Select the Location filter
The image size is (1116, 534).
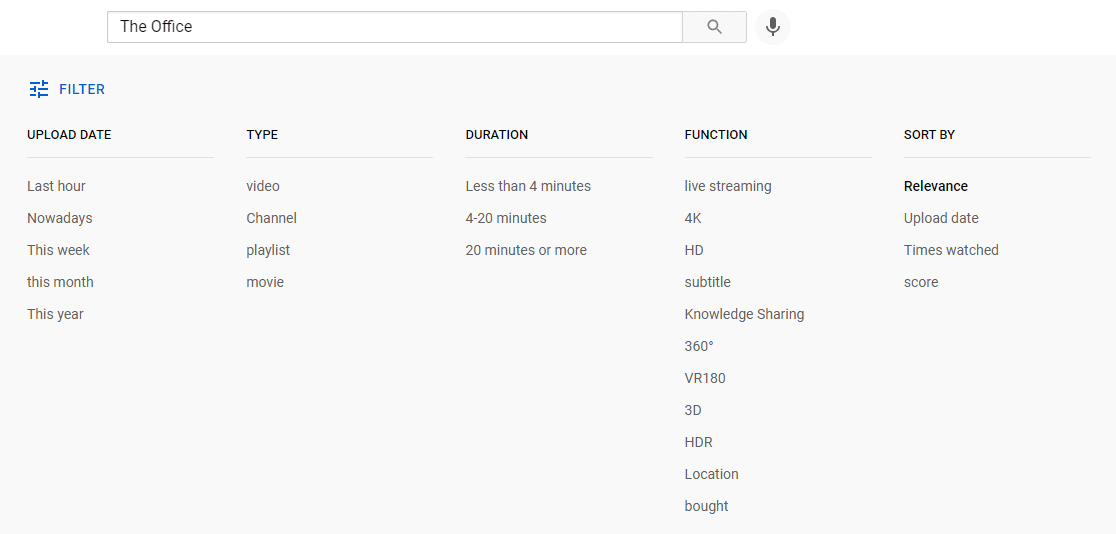pos(712,474)
